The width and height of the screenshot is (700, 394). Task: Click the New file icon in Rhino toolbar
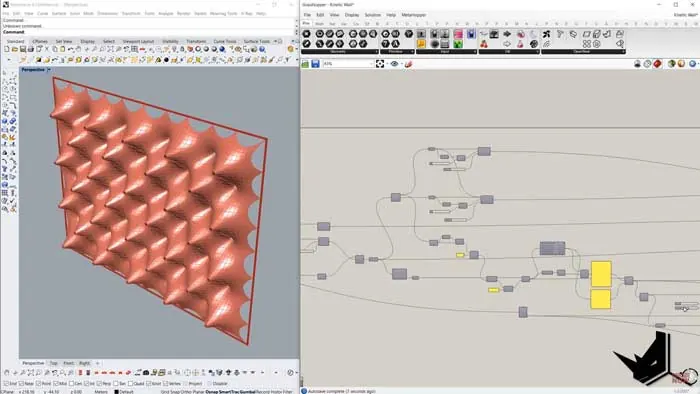[6, 49]
